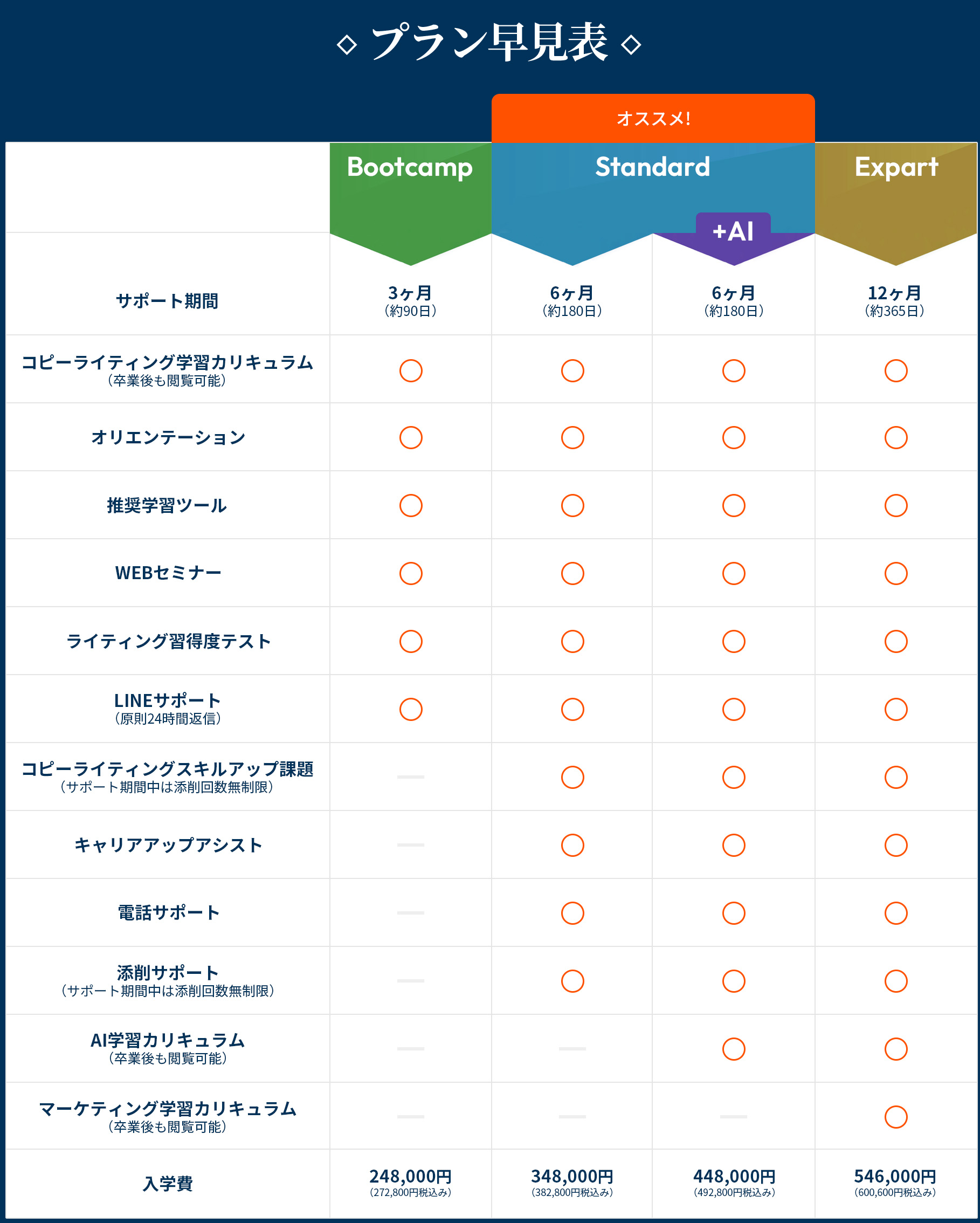Screen dimensions: 980x1223
Task: Click Expart's circle for マーケティング学習カリキュラム
Action: (x=895, y=1116)
